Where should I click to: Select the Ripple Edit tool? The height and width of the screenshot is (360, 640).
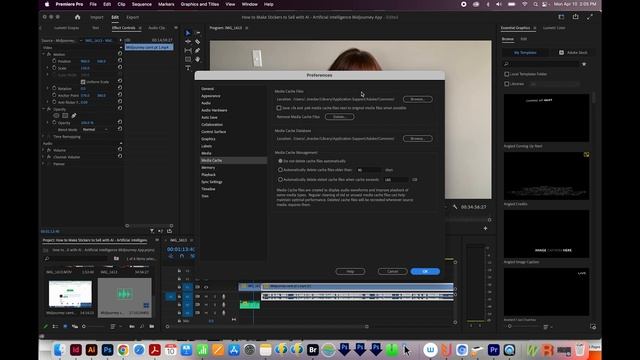tap(188, 42)
